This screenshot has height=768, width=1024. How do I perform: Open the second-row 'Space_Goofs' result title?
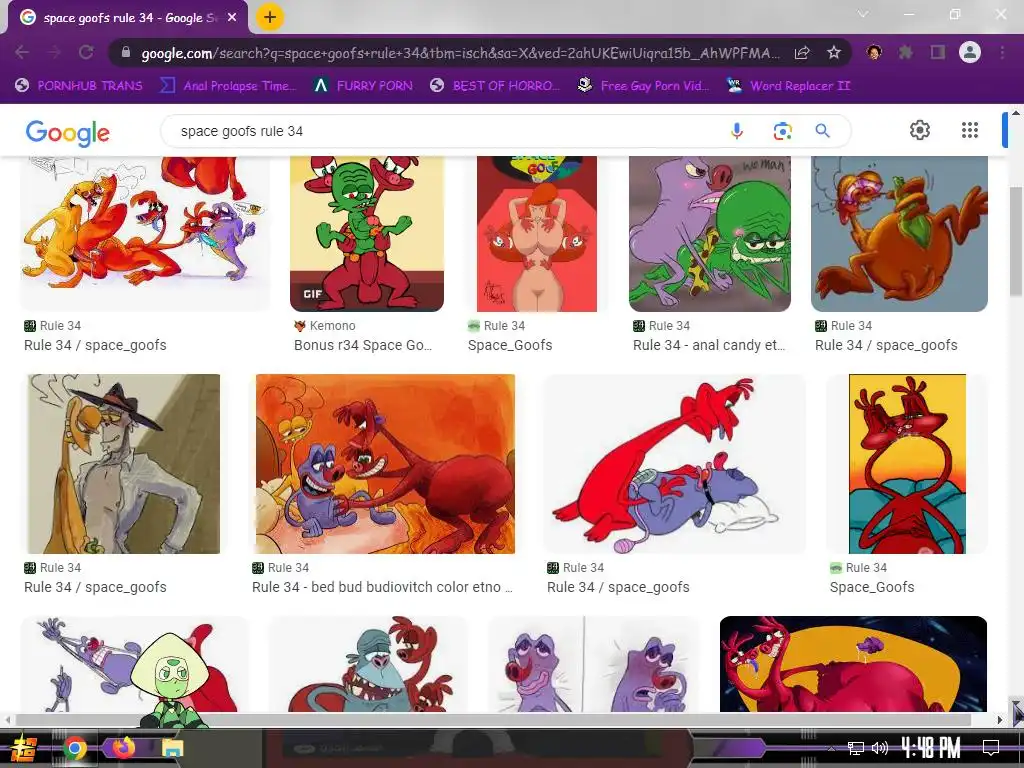[x=872, y=587]
